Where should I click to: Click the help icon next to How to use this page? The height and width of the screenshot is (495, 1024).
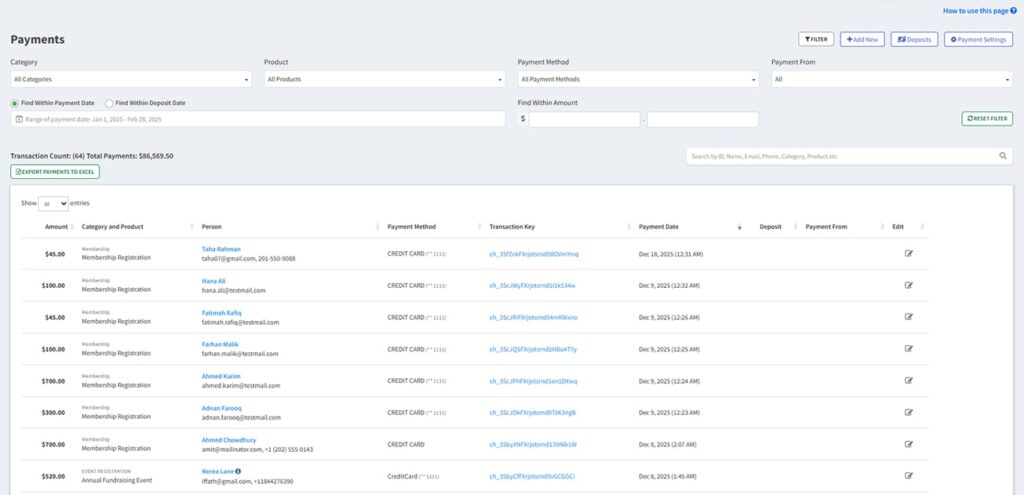click(x=1013, y=10)
